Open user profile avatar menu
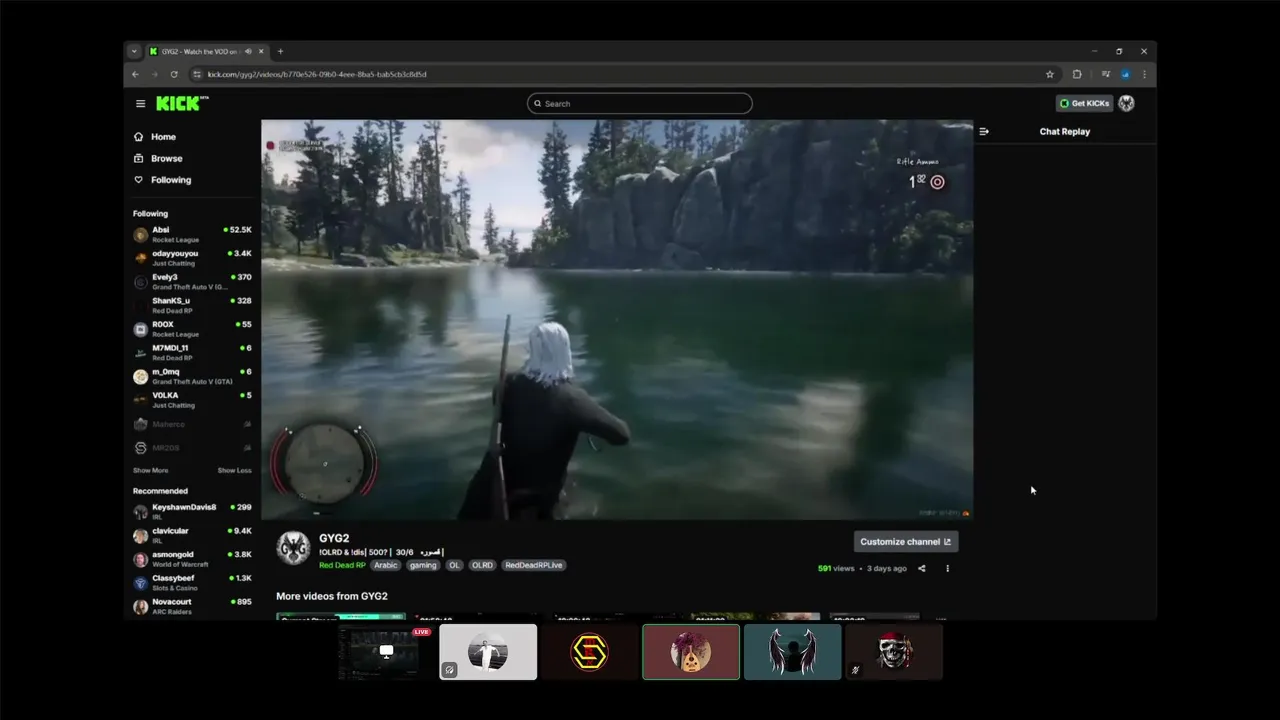1280x720 pixels. tap(1126, 103)
